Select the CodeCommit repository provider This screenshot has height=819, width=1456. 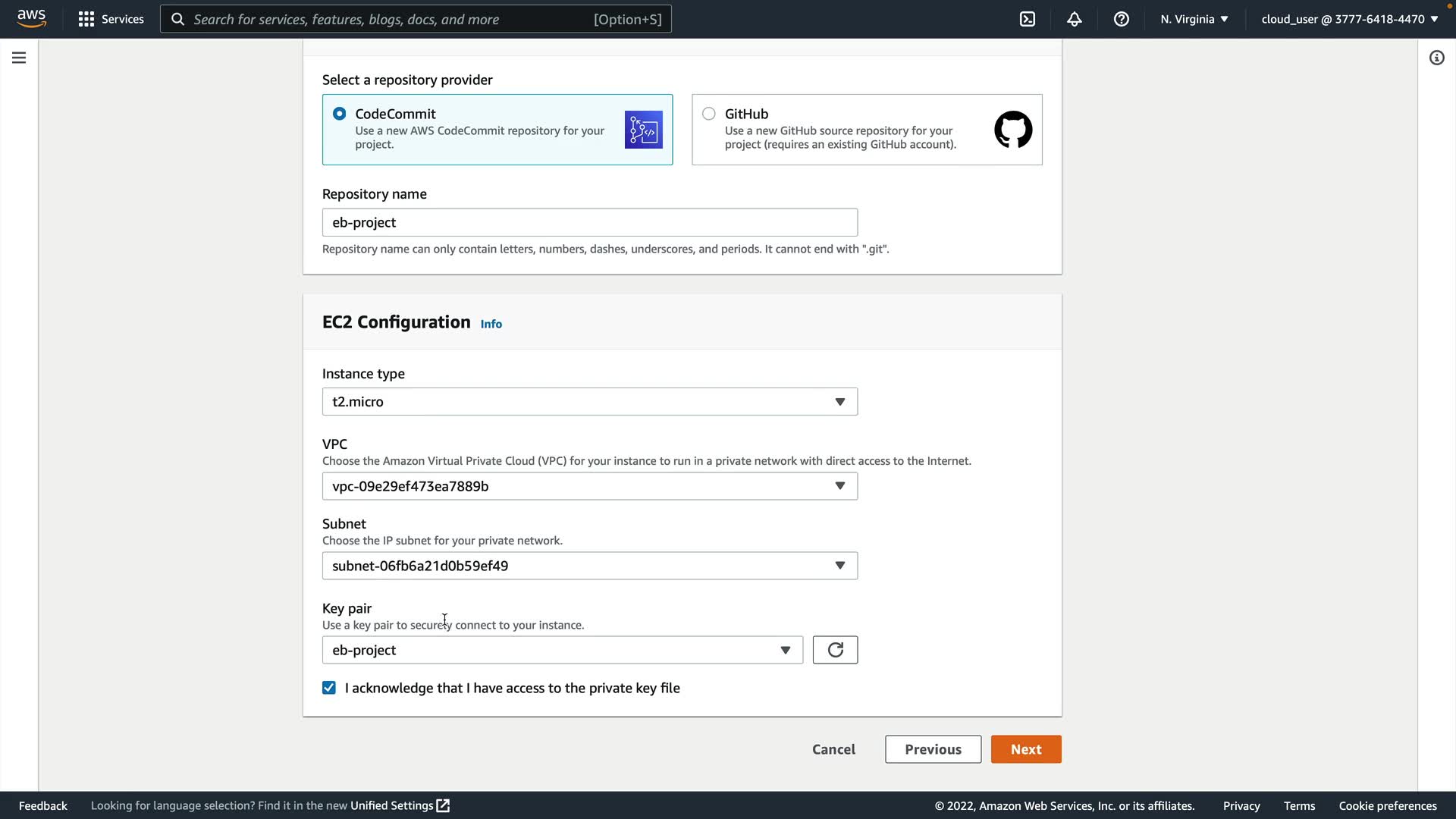tap(340, 114)
